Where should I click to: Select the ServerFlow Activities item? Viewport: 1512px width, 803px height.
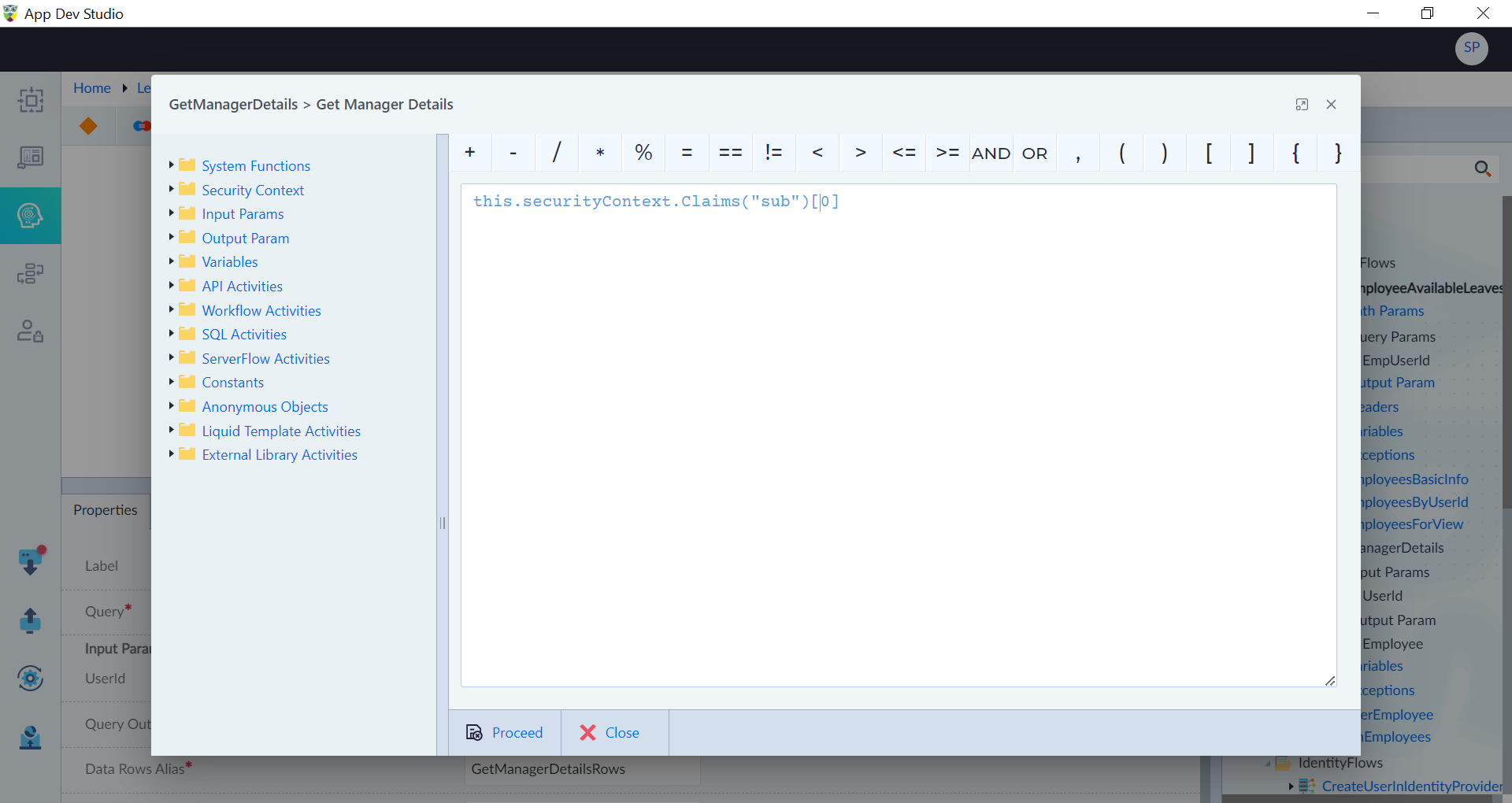(x=265, y=359)
